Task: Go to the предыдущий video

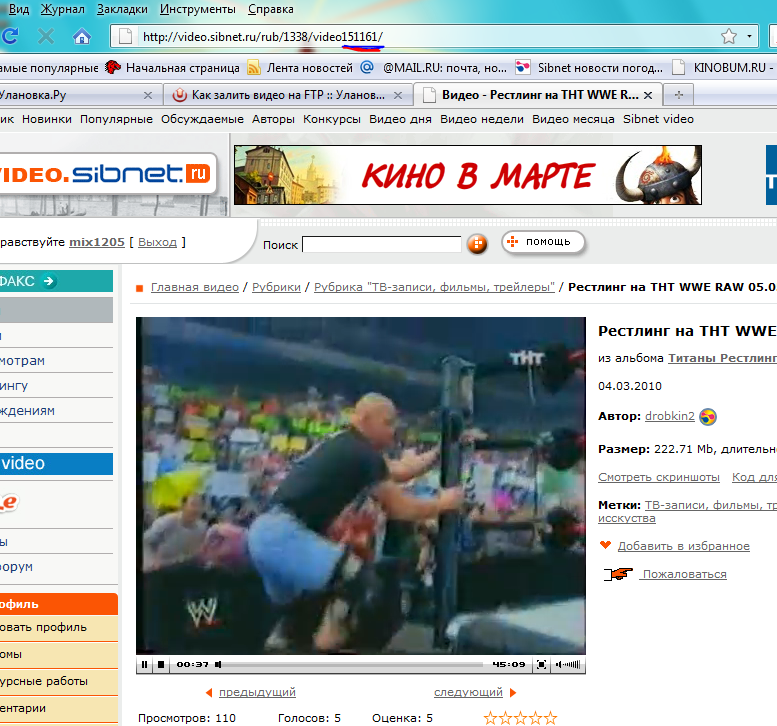Action: (x=257, y=692)
